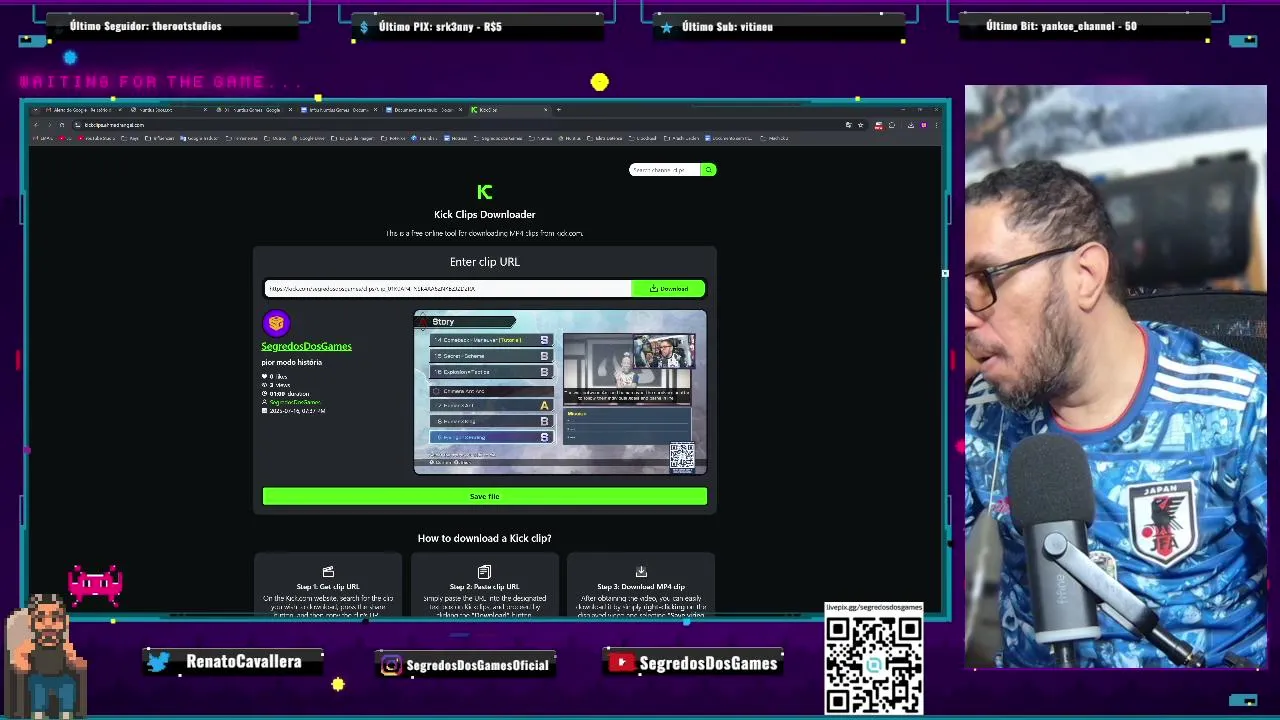
Task: Open the red extension icon in the toolbar
Action: pyautogui.click(x=878, y=125)
